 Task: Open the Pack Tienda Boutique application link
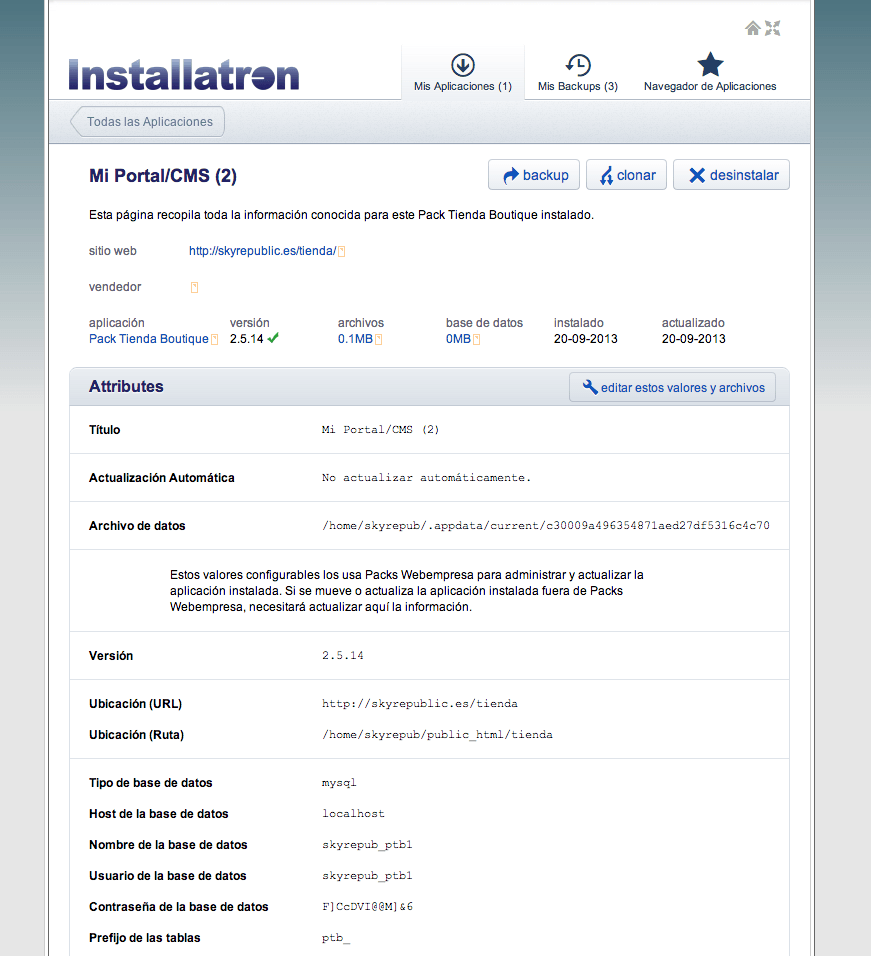coord(149,339)
